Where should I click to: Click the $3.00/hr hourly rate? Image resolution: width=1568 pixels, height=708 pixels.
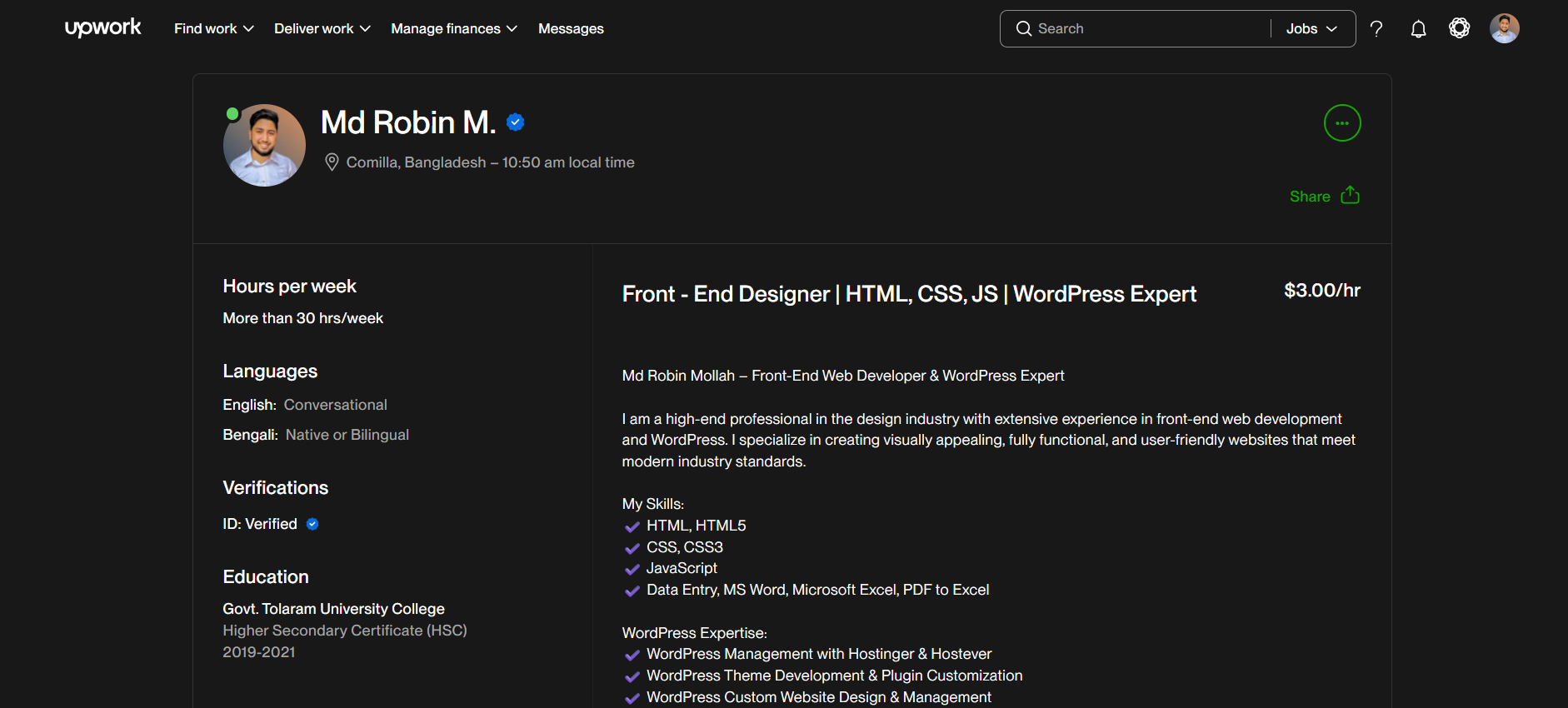(x=1321, y=291)
